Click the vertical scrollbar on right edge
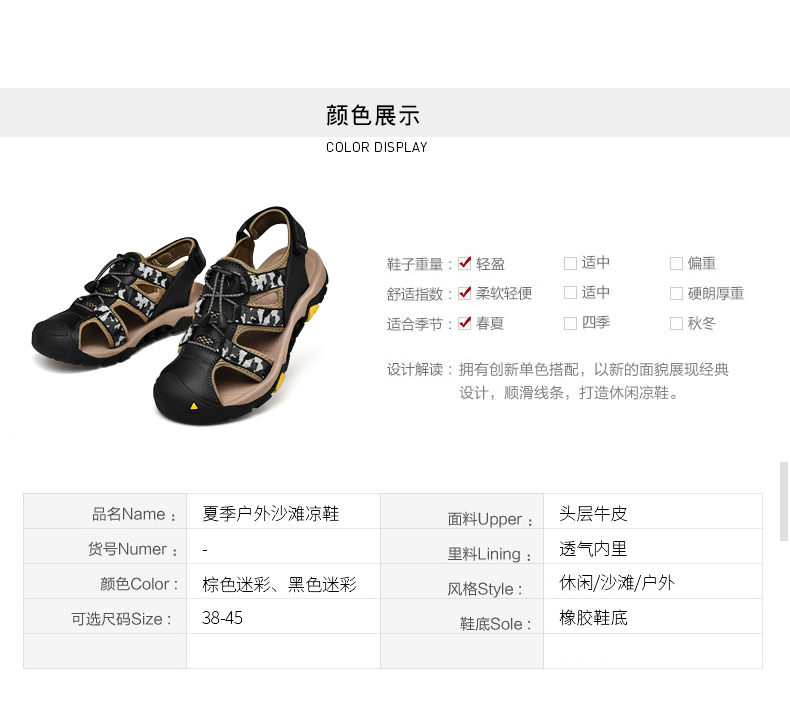The width and height of the screenshot is (790, 708). (783, 500)
